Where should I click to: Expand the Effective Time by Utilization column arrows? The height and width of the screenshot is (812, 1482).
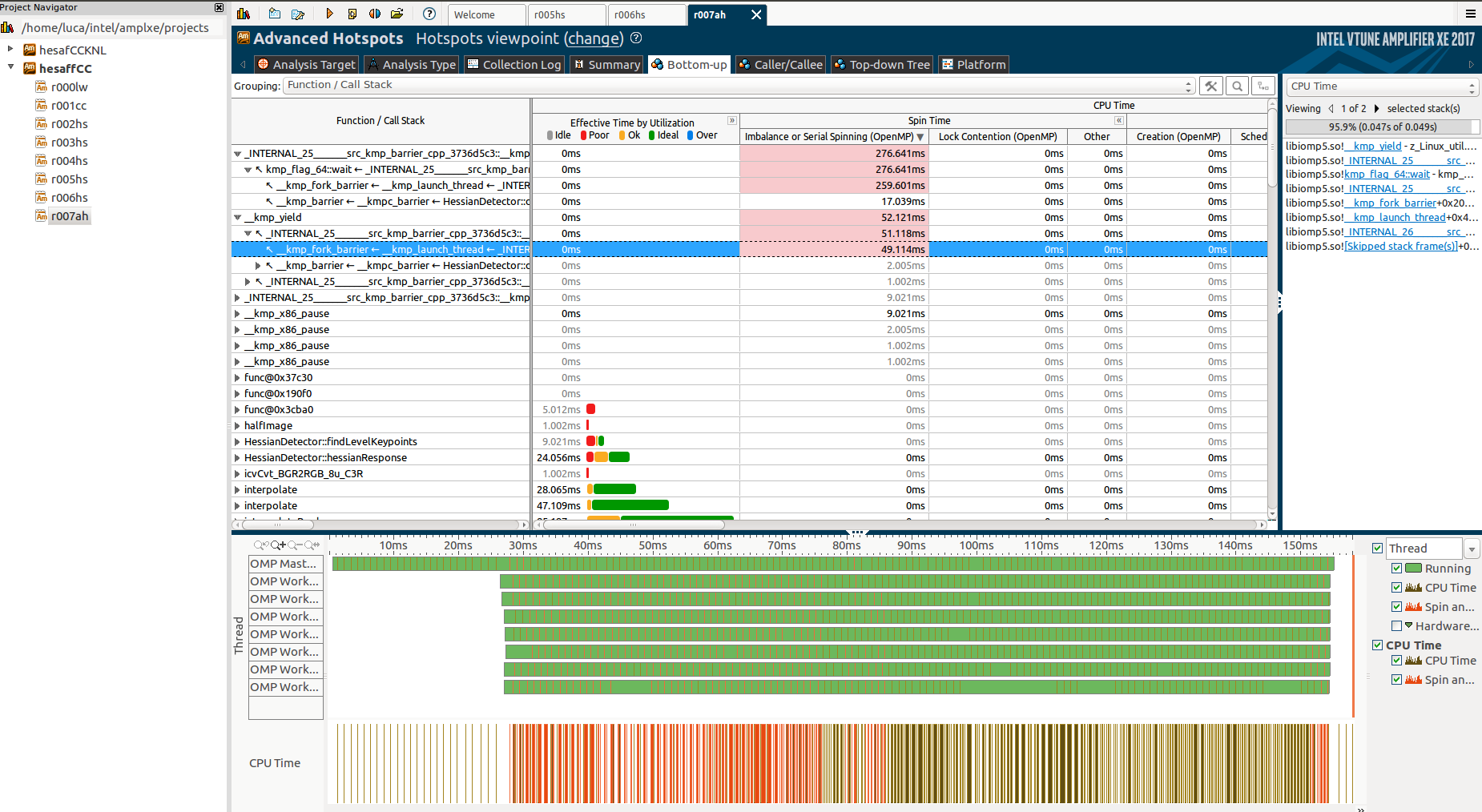[x=731, y=120]
